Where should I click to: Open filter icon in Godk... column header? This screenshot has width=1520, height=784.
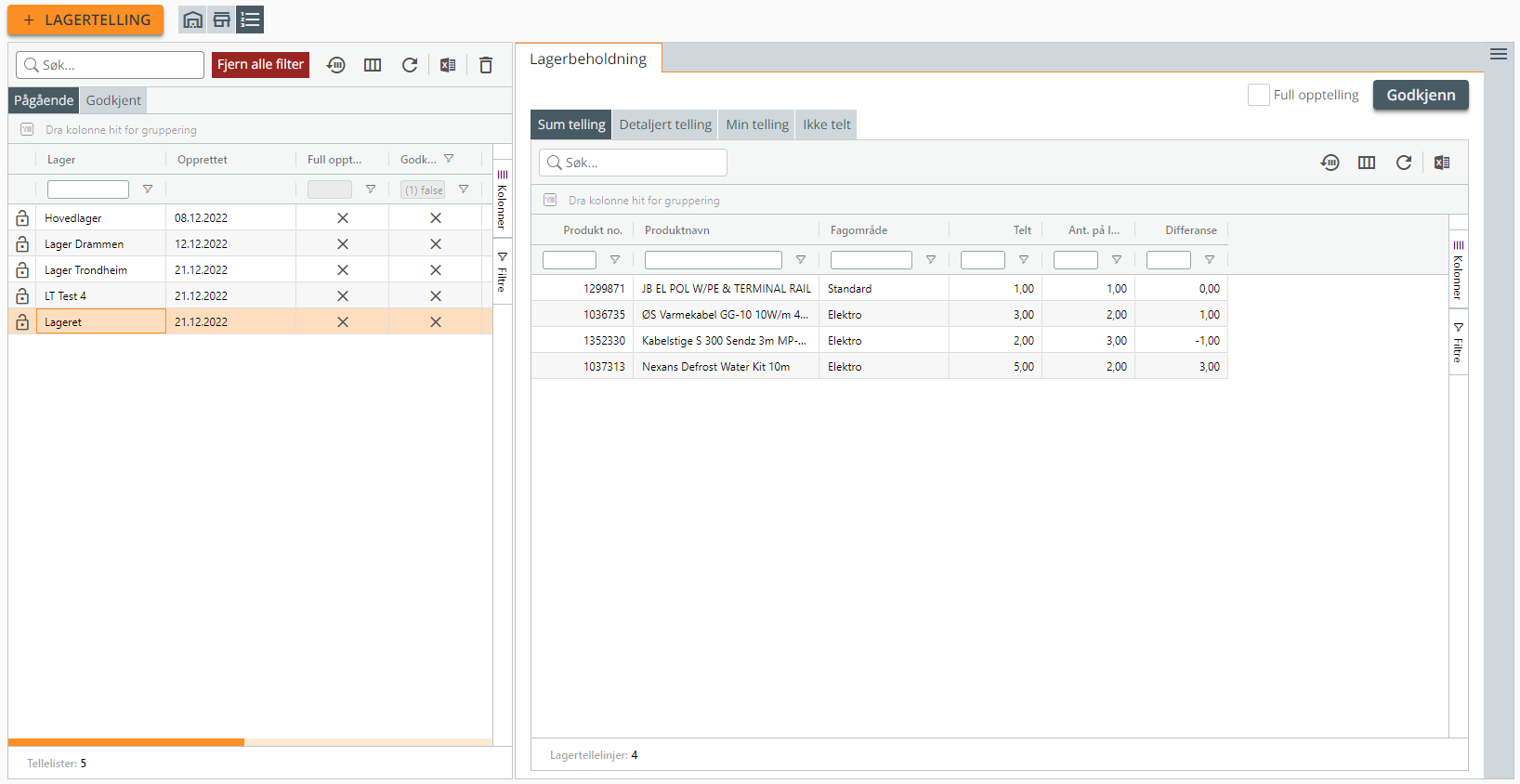[449, 159]
